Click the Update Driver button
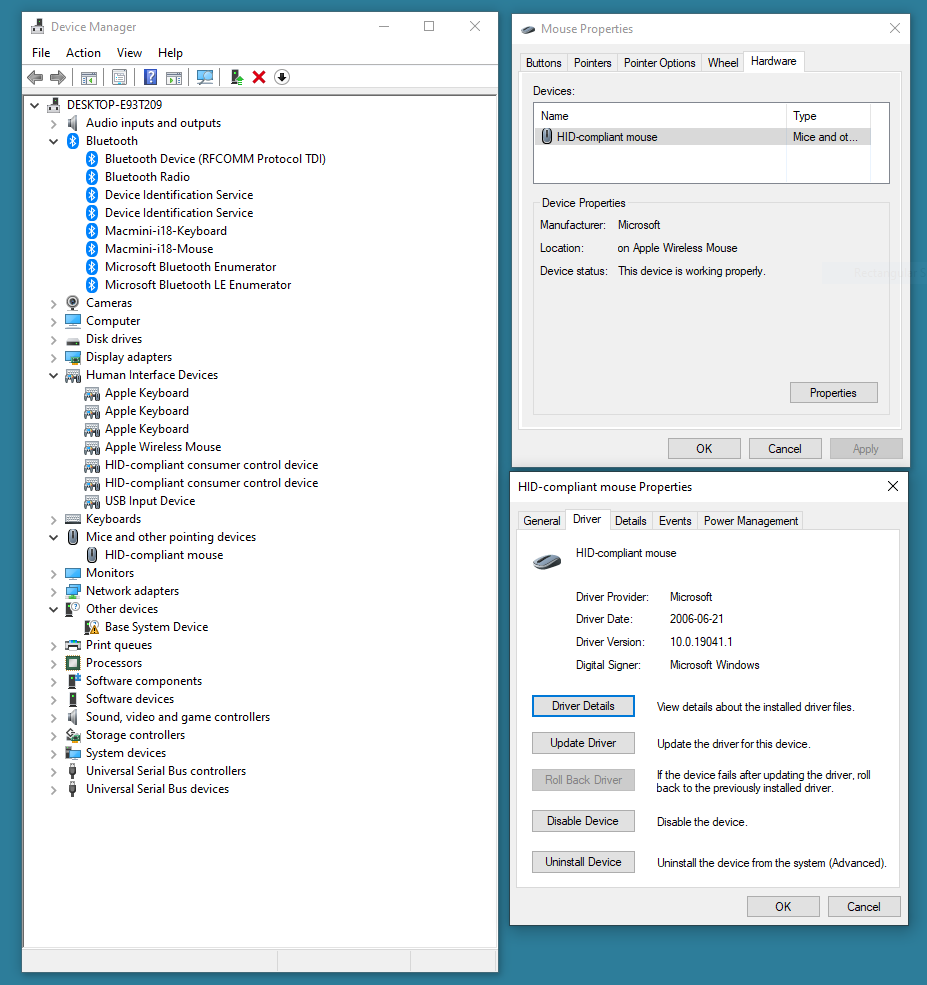 (x=583, y=742)
